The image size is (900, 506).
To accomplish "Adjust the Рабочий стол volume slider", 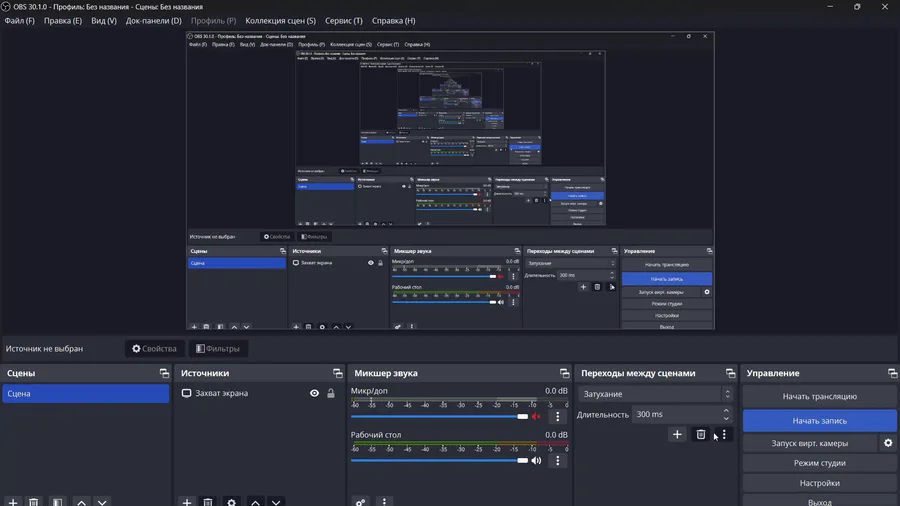I will [x=439, y=461].
